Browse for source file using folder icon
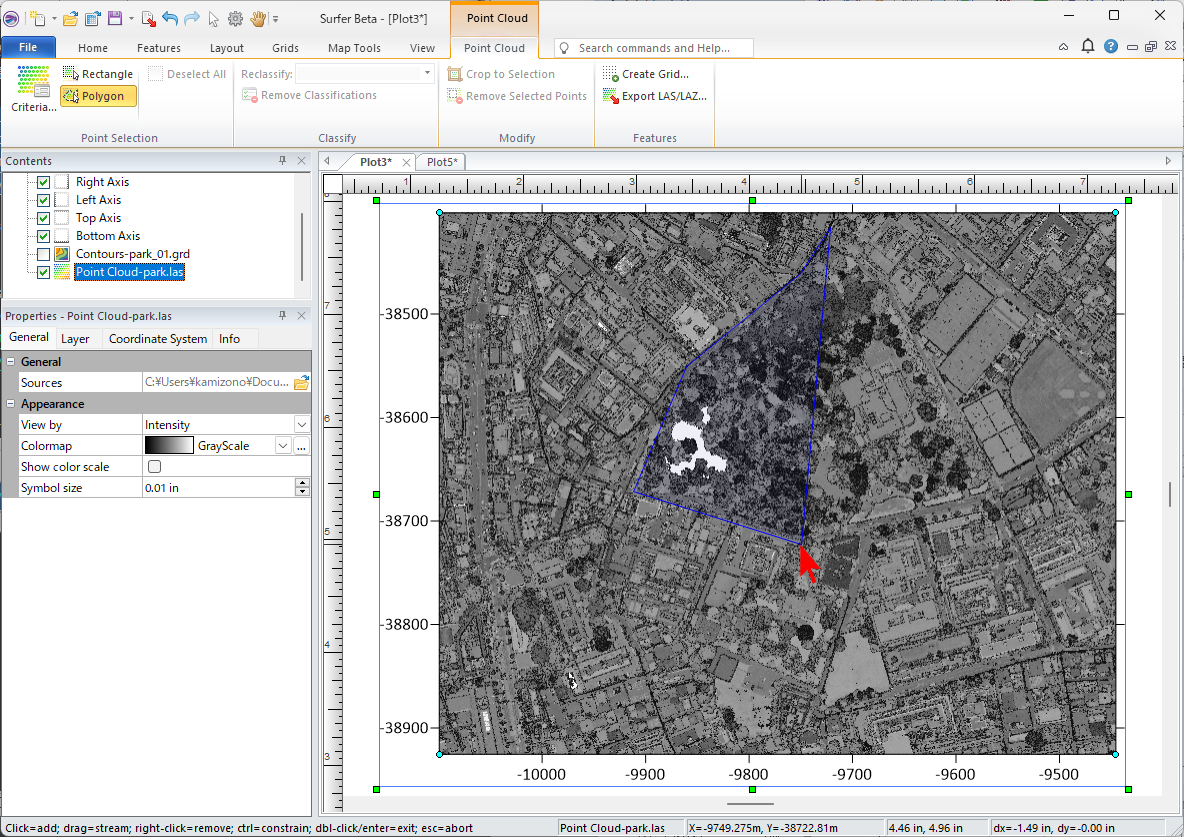The image size is (1184, 837). pos(301,383)
